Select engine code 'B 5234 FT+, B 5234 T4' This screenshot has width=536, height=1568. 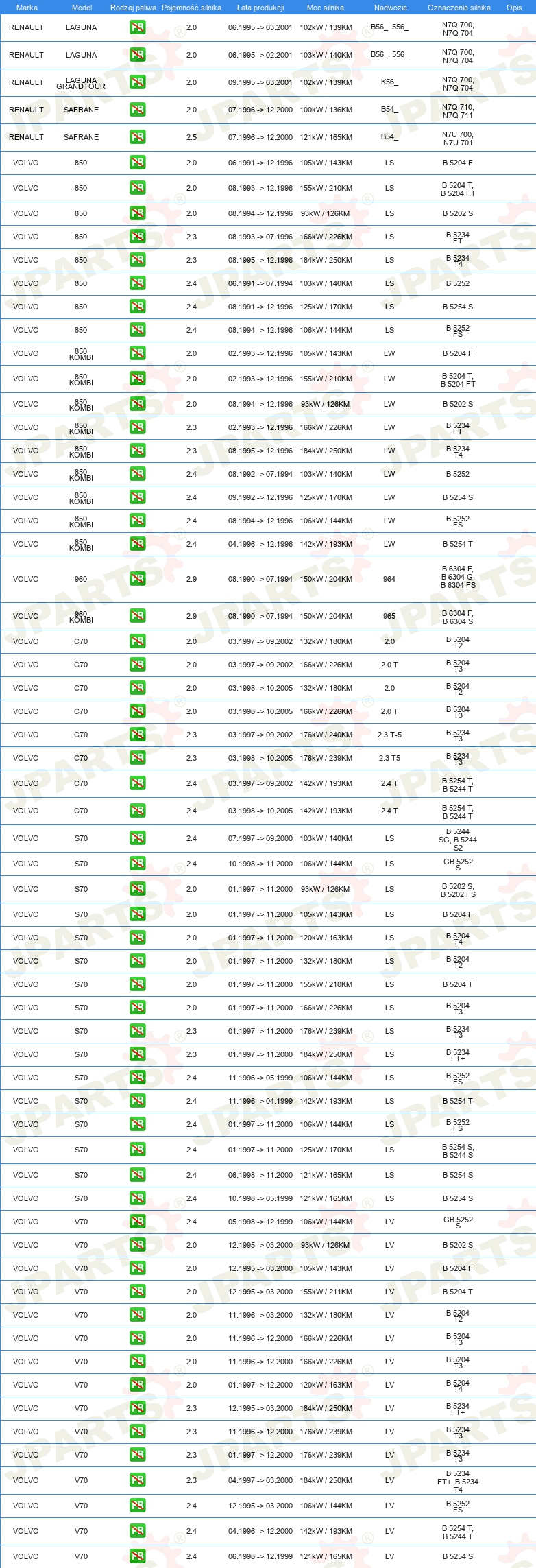[458, 1482]
